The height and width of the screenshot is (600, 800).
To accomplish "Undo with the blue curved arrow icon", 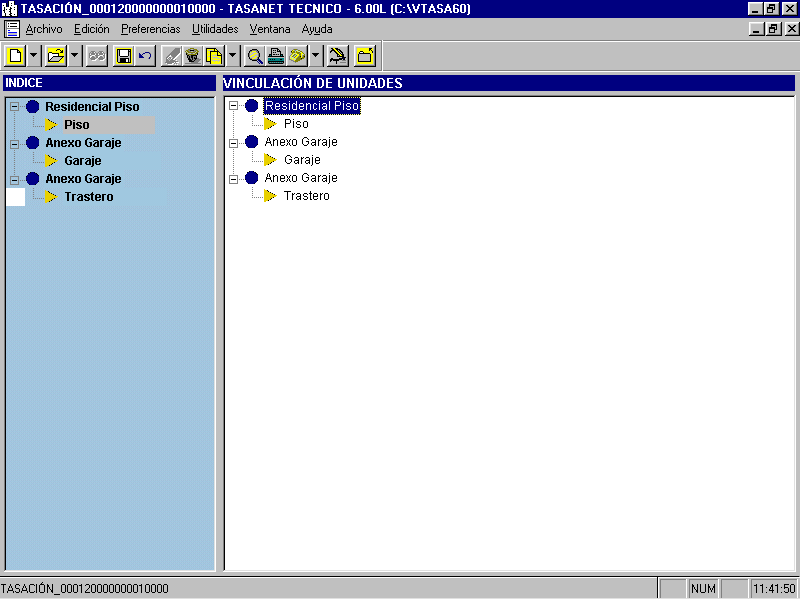I will (145, 56).
